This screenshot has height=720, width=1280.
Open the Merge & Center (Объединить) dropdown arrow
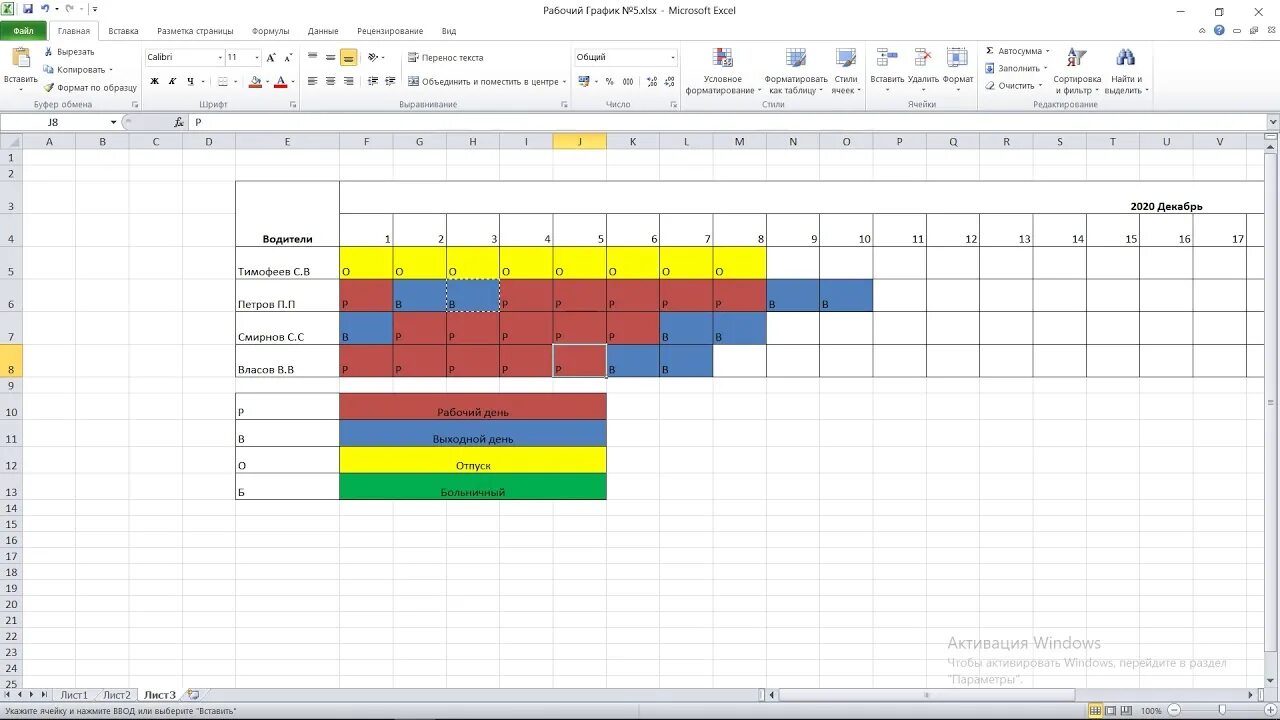564,82
